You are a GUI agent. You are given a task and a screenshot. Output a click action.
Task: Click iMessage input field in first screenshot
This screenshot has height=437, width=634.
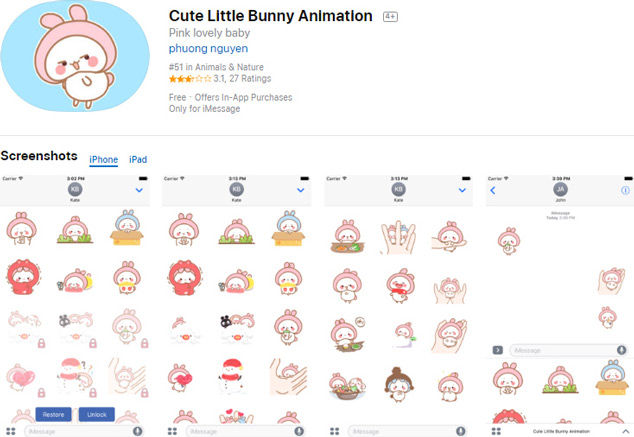(84, 431)
